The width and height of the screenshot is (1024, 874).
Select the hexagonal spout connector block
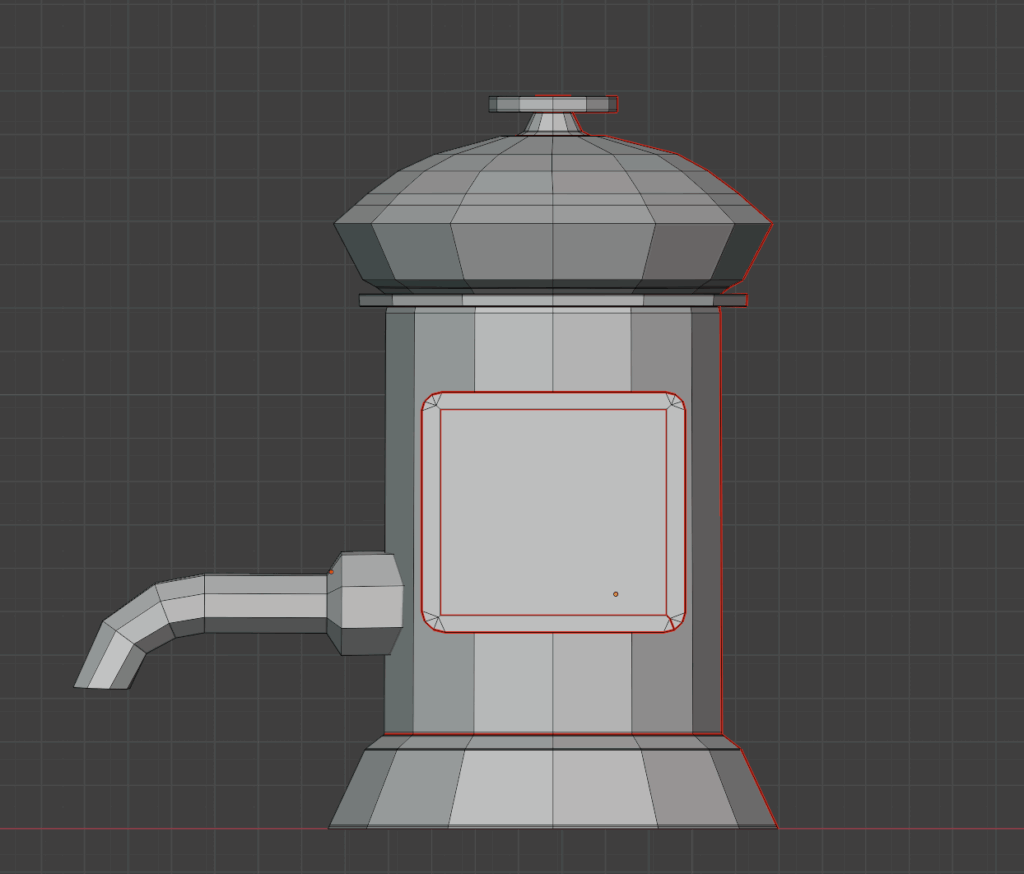click(368, 604)
